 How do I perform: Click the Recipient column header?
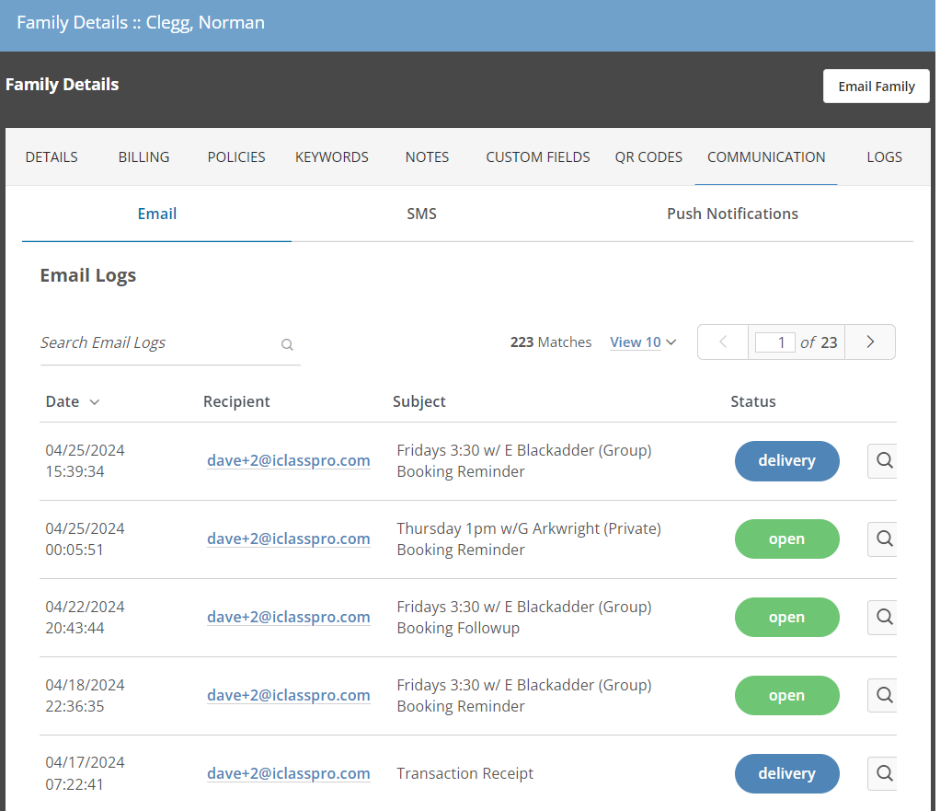236,402
